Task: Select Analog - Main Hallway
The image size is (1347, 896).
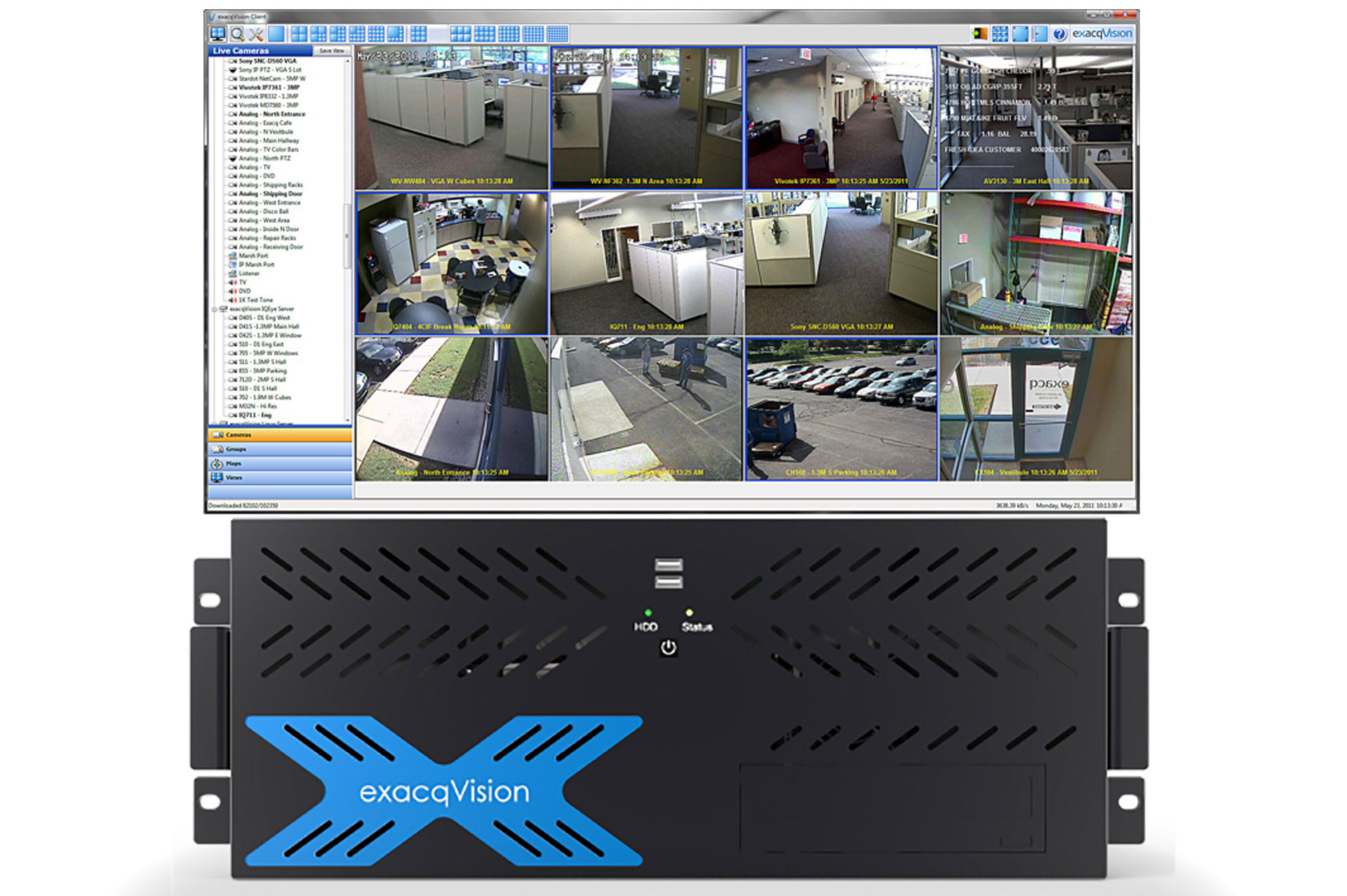Action: (x=269, y=140)
